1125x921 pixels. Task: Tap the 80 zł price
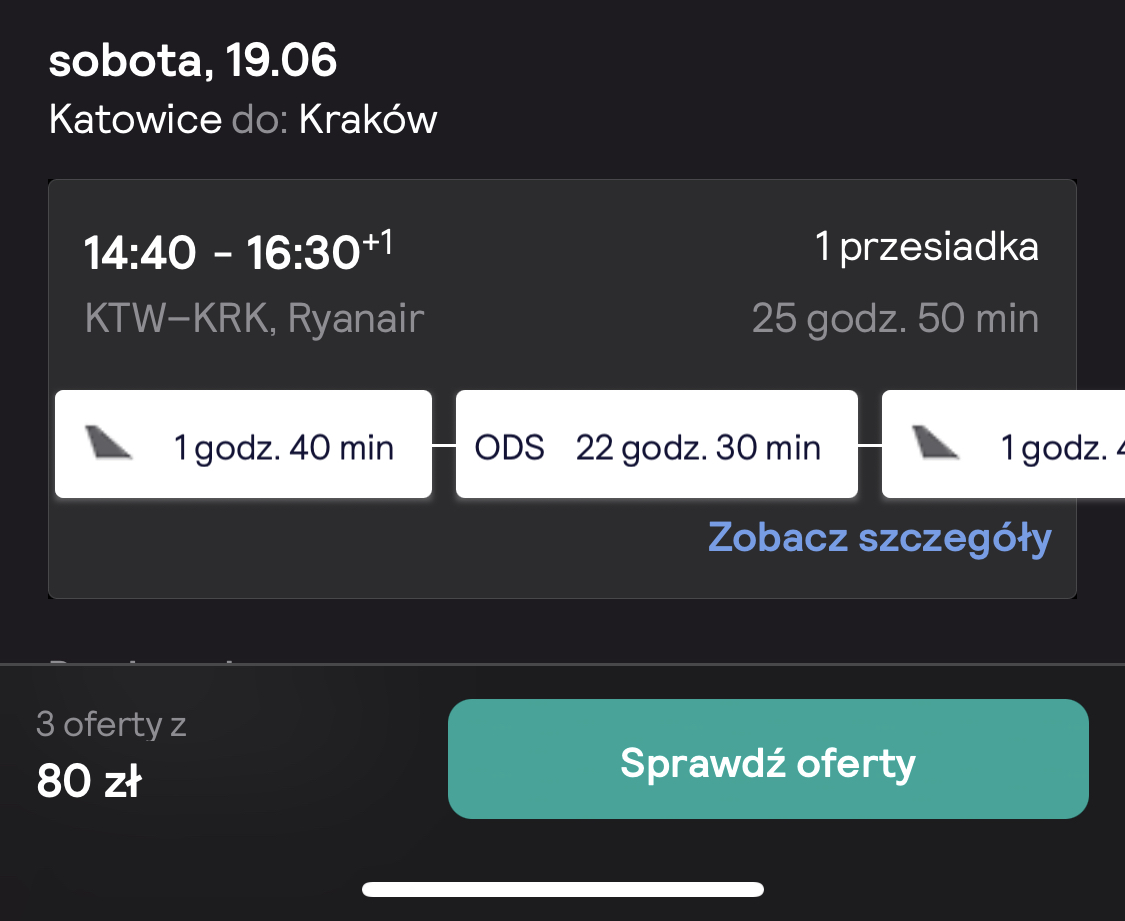click(x=89, y=780)
